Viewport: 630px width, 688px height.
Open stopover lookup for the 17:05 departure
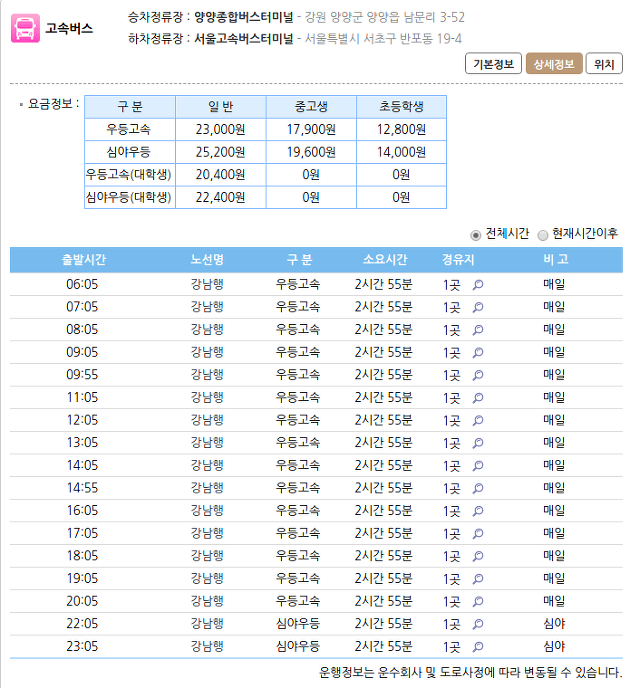click(478, 534)
